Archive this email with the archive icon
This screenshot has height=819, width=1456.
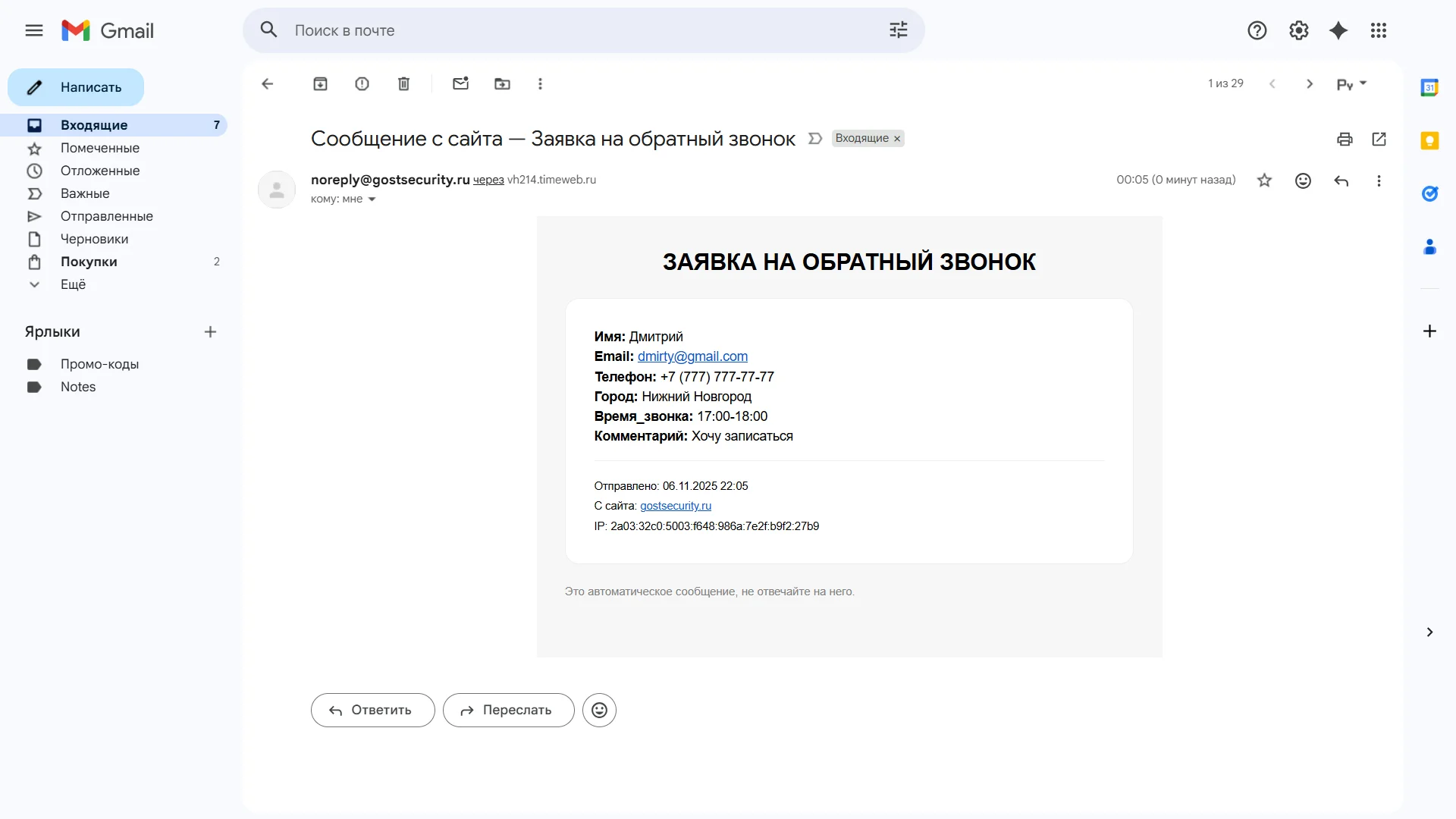[320, 84]
